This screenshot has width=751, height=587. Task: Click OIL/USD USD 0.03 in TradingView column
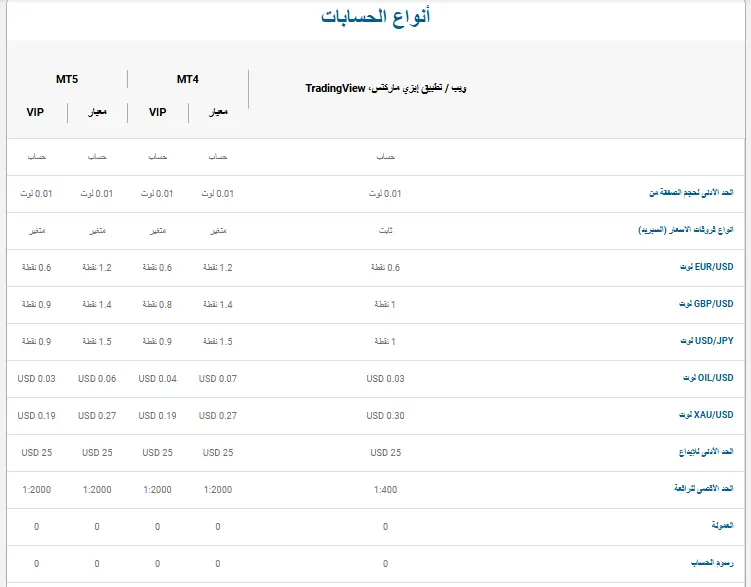click(386, 379)
